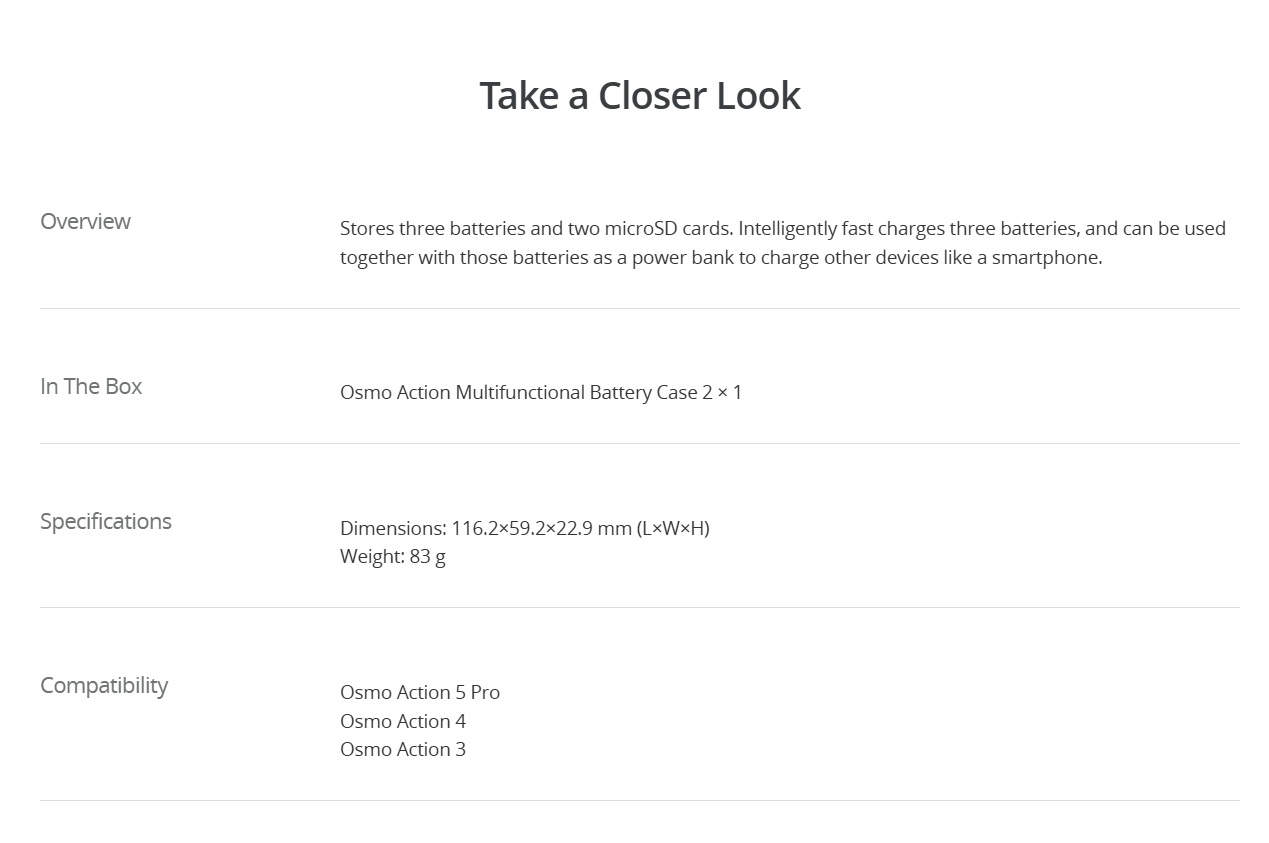The width and height of the screenshot is (1269, 843).
Task: Click the Weight: 83 g line
Action: point(393,556)
